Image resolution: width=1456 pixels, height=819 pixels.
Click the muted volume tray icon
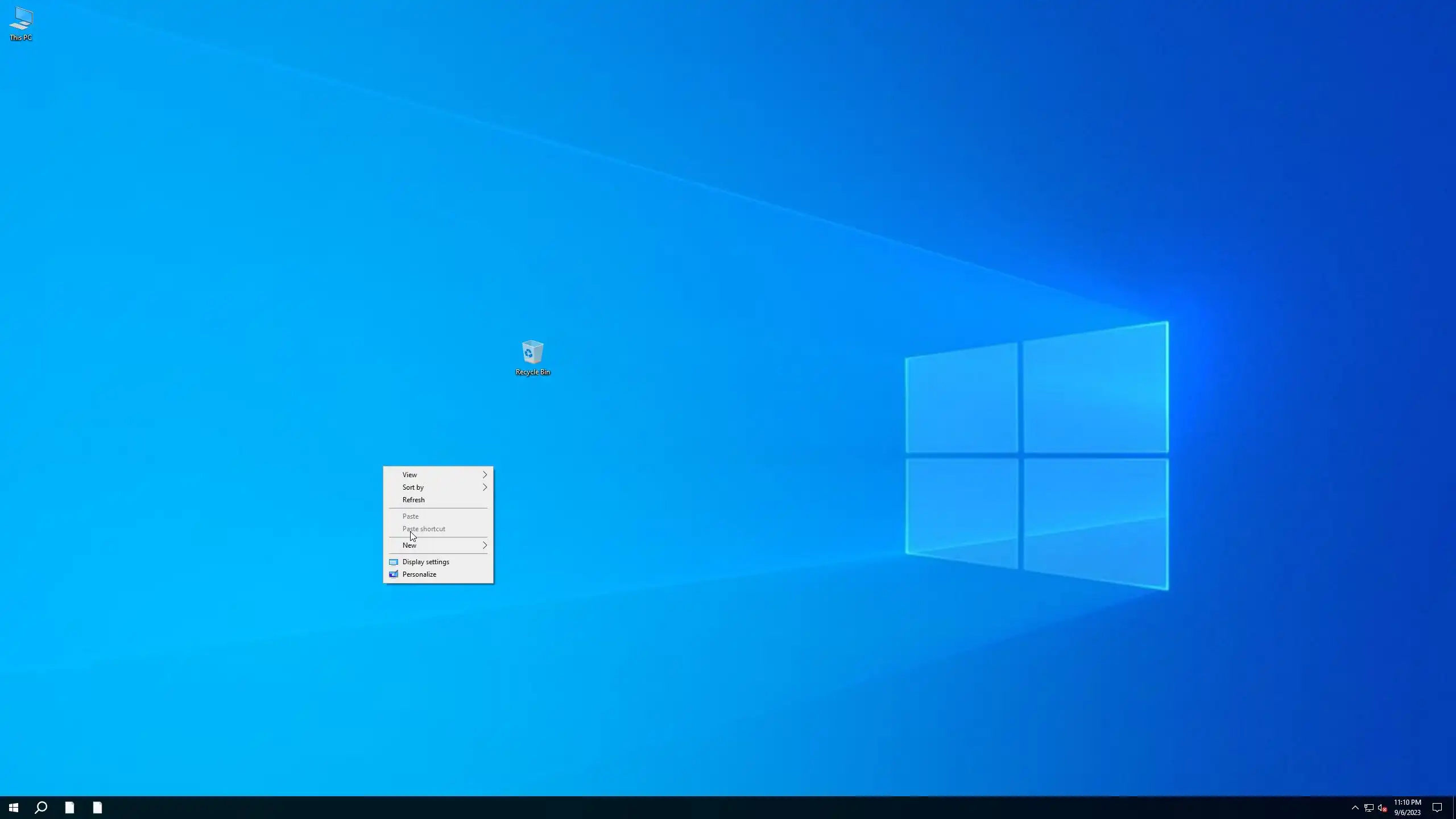click(x=1382, y=808)
